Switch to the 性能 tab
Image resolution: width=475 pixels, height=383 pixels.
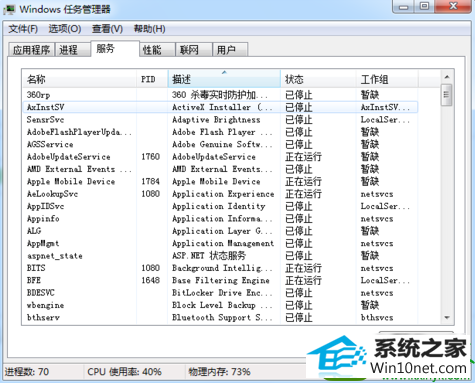(x=157, y=50)
